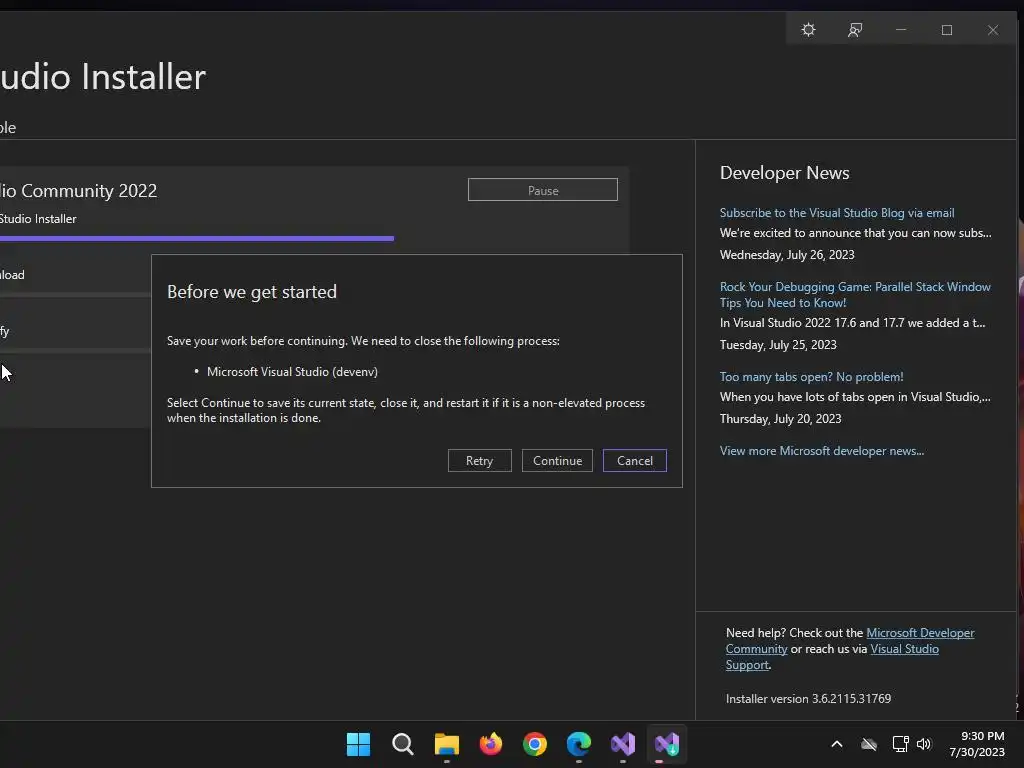
Task: Minimize the Visual Studio Installer window
Action: point(901,30)
